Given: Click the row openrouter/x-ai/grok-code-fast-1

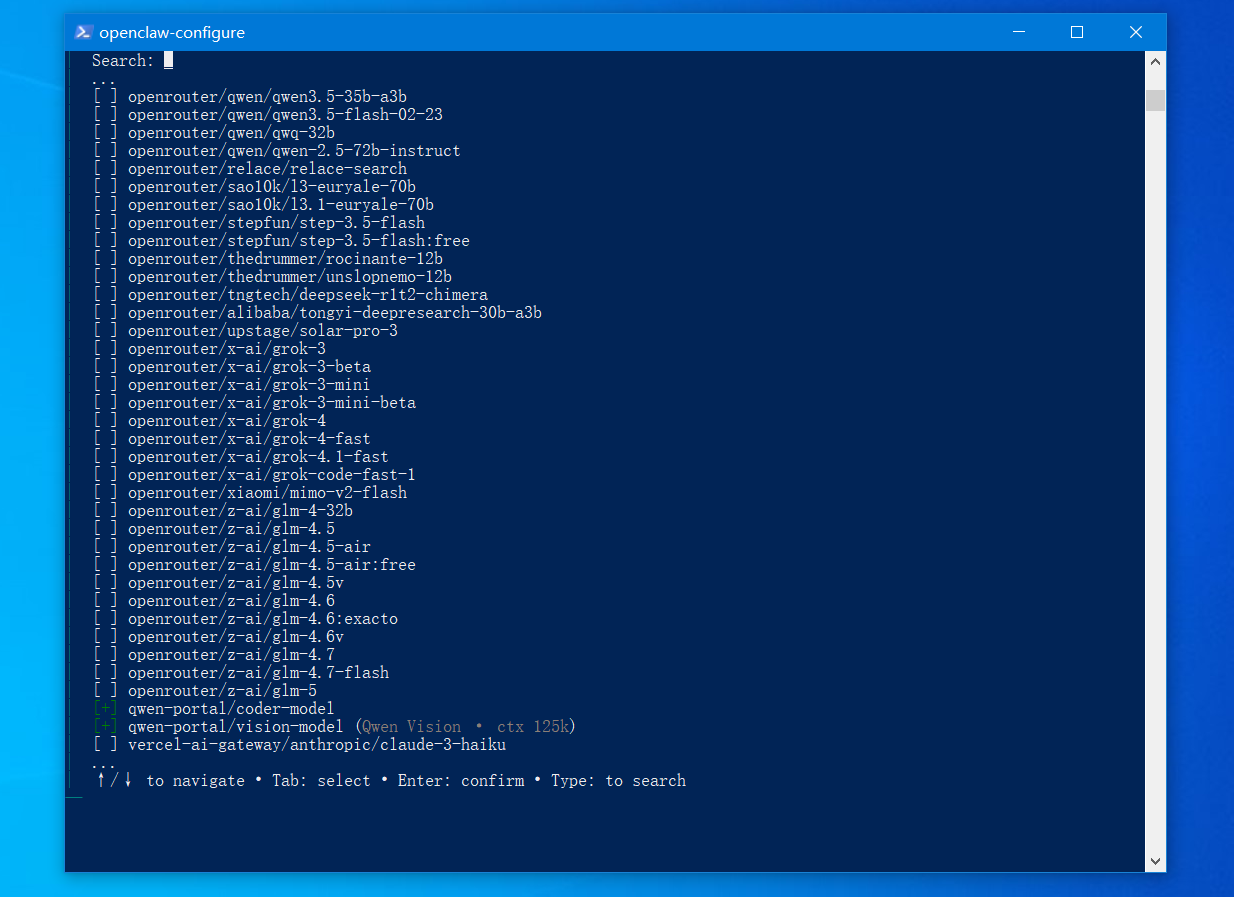Looking at the screenshot, I should (254, 475).
